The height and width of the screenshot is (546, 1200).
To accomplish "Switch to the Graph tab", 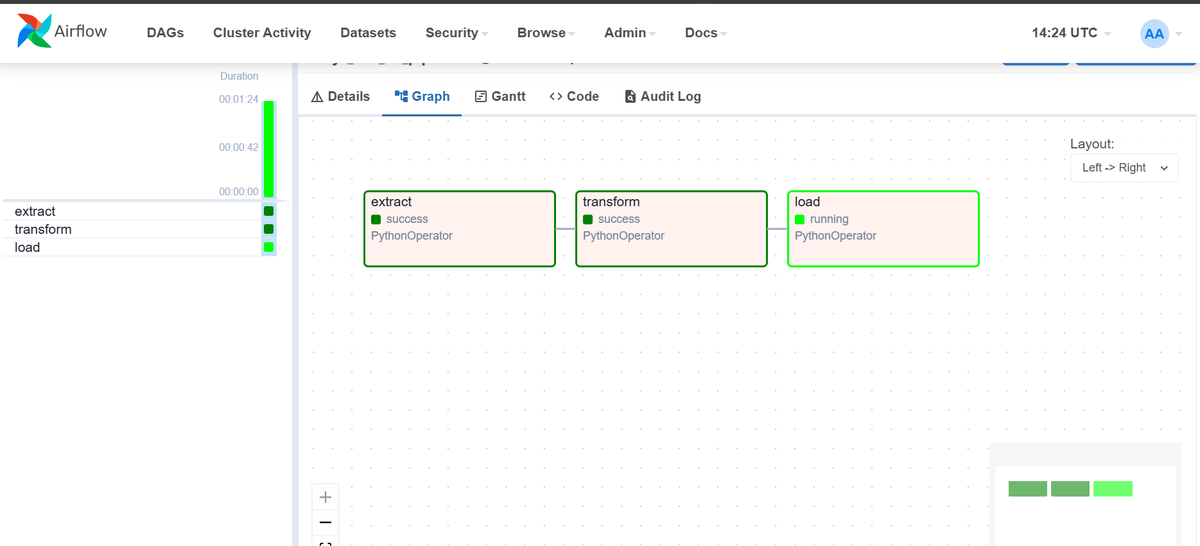I will point(422,97).
